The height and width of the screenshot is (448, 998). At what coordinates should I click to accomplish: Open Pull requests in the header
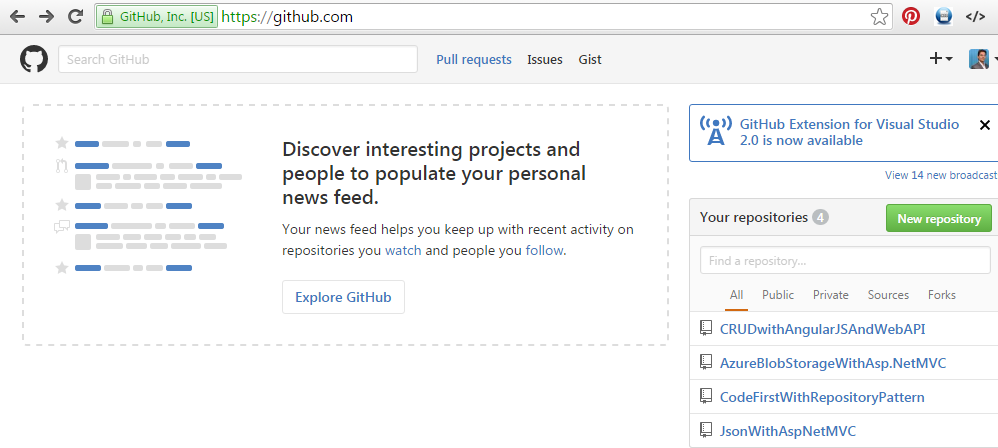[474, 60]
